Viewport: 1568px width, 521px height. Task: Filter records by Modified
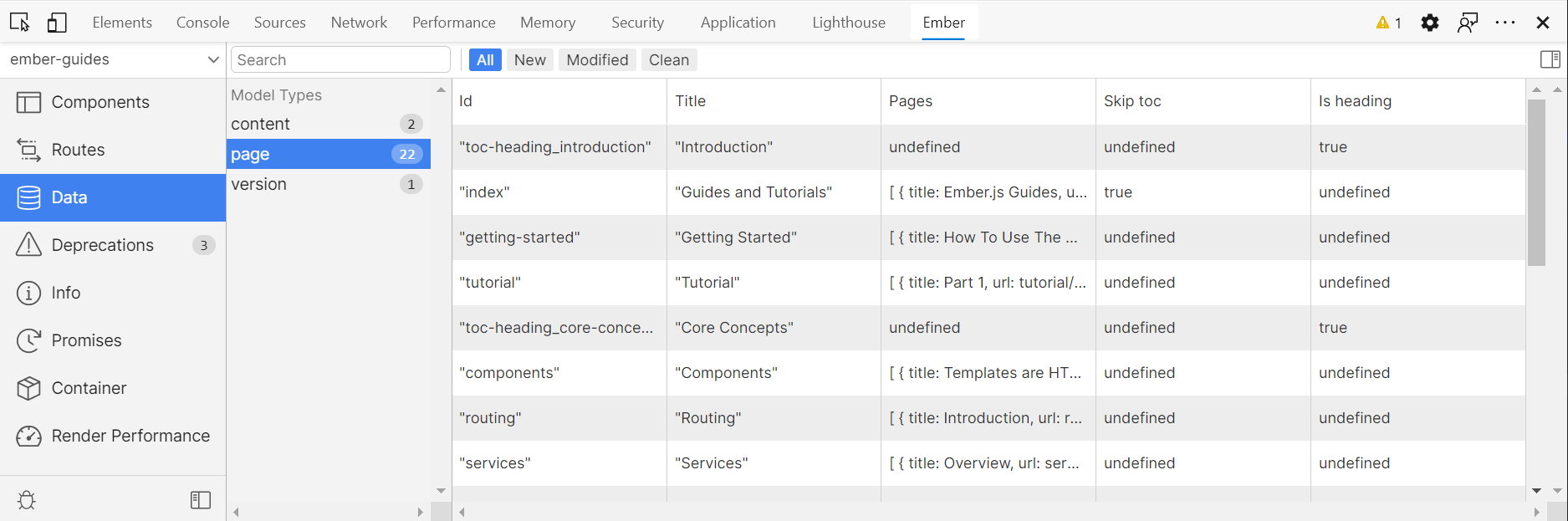click(x=597, y=60)
